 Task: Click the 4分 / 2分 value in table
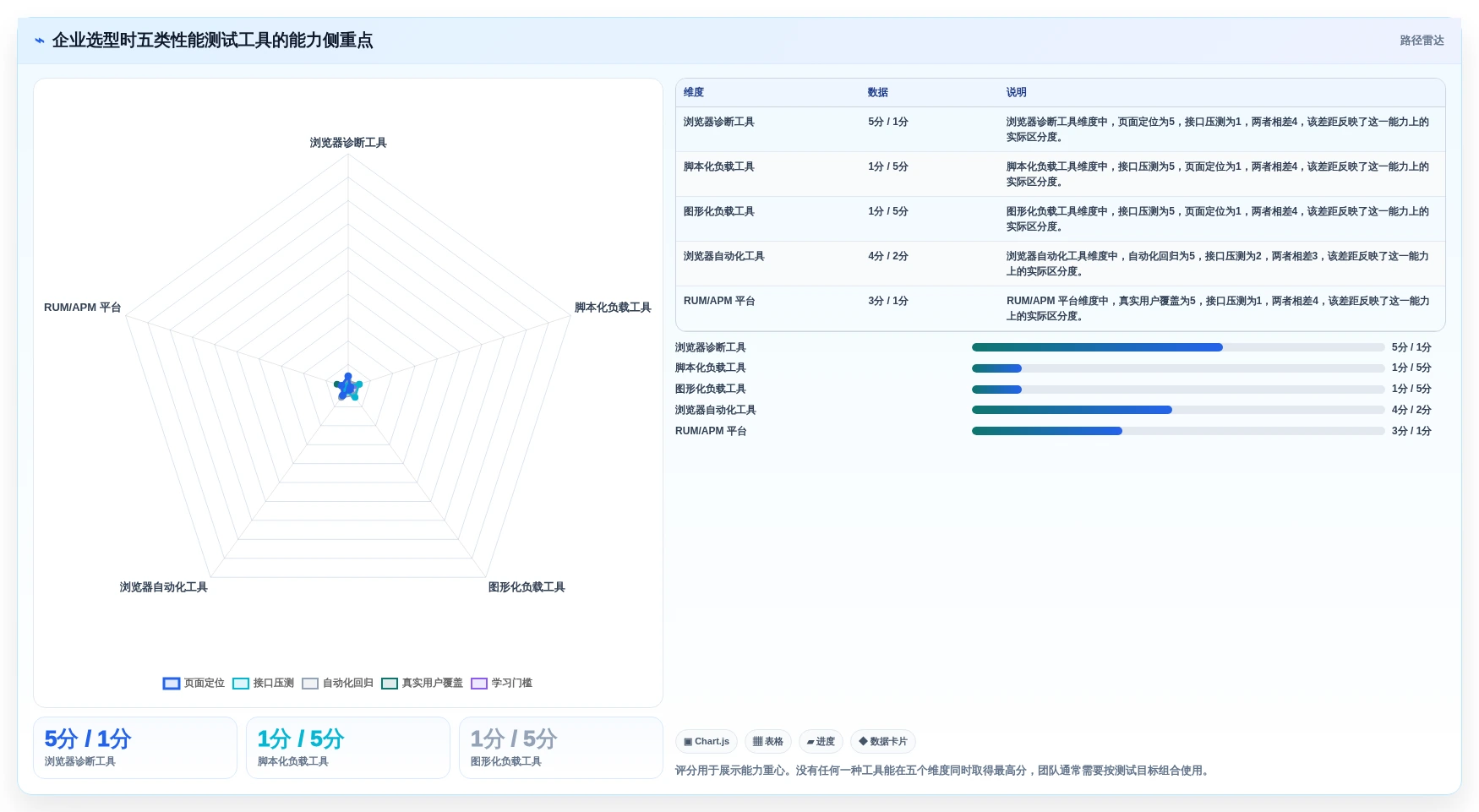coord(888,257)
